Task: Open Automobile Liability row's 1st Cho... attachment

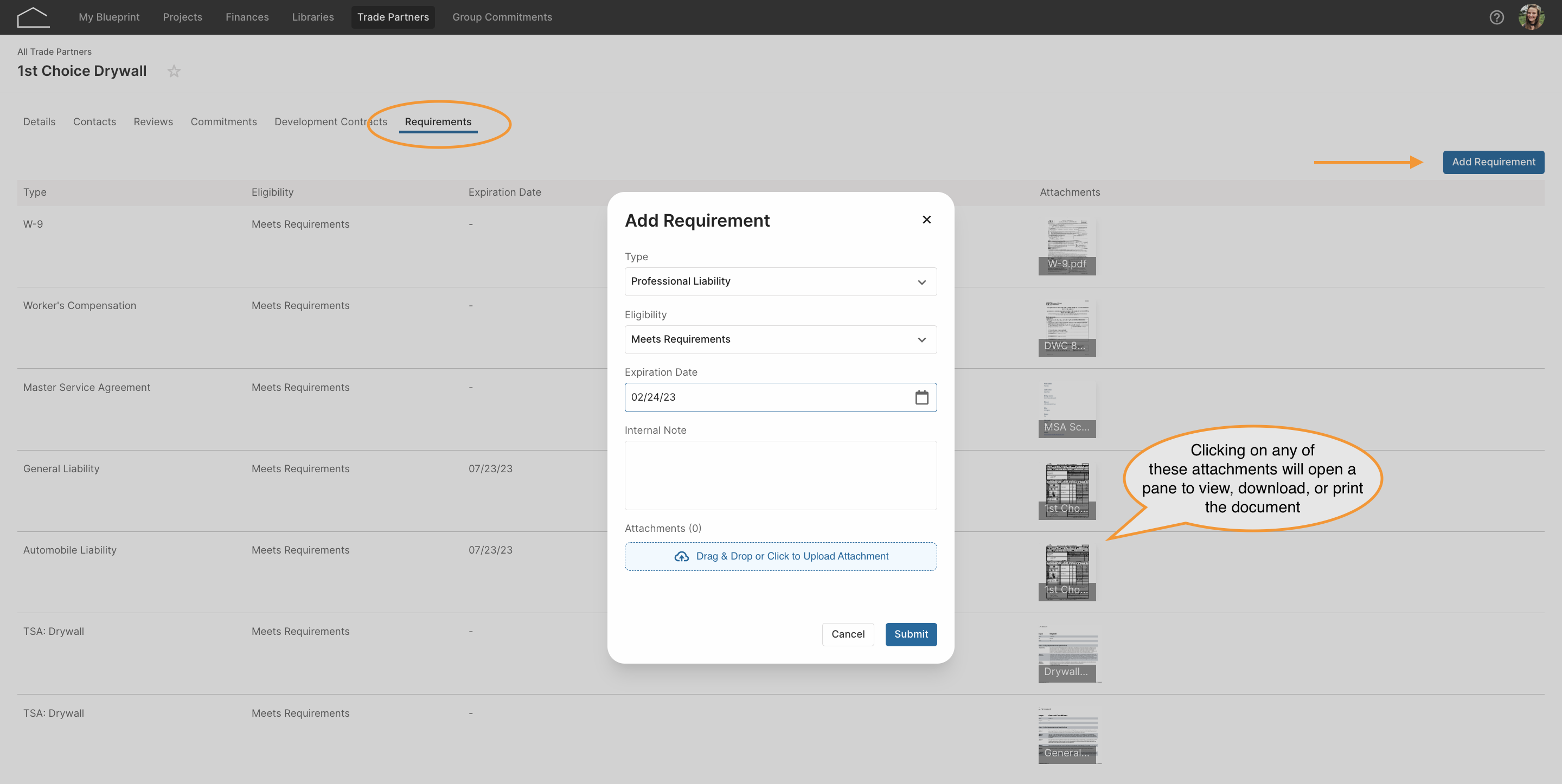Action: [x=1067, y=573]
